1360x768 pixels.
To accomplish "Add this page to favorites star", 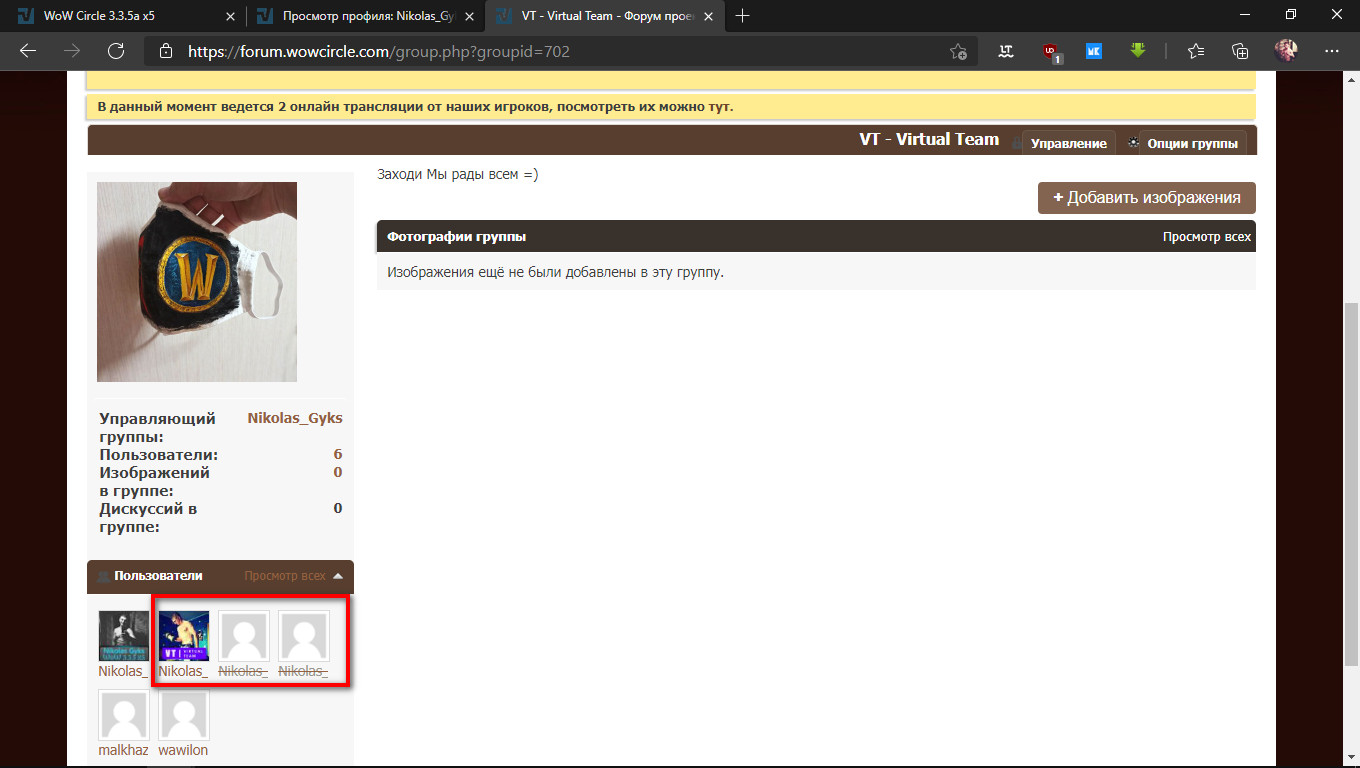I will click(x=958, y=52).
